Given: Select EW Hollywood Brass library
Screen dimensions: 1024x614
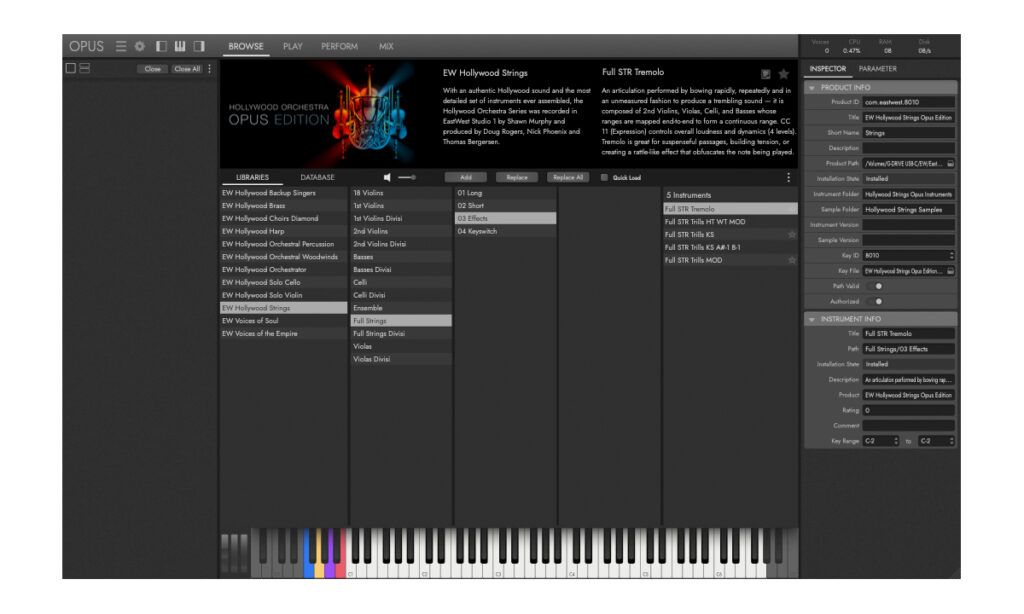Looking at the screenshot, I should [283, 206].
